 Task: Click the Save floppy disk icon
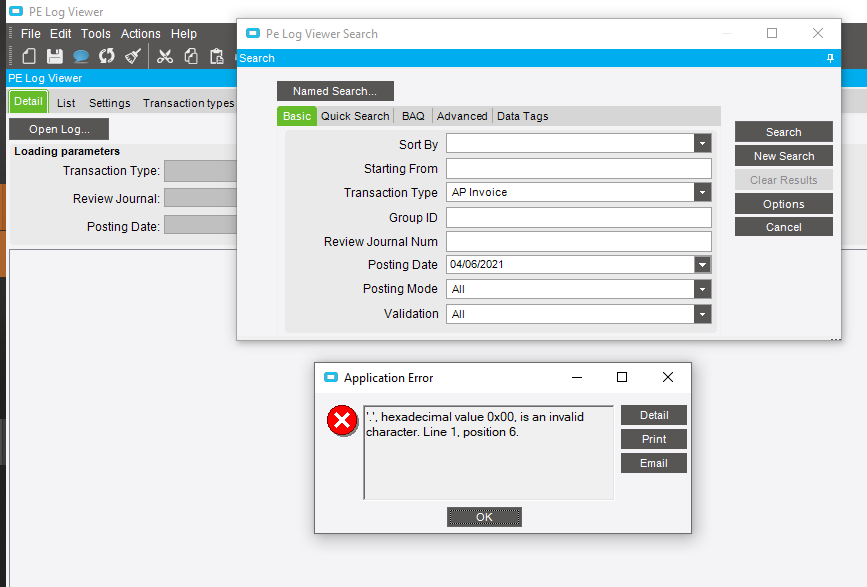(55, 56)
